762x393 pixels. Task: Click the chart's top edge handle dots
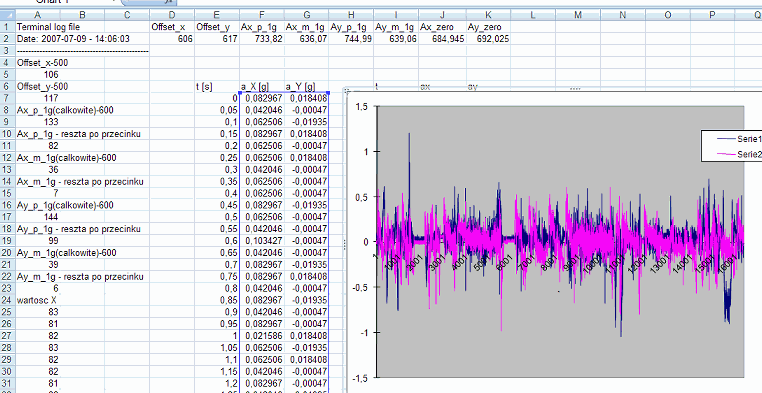coord(575,89)
